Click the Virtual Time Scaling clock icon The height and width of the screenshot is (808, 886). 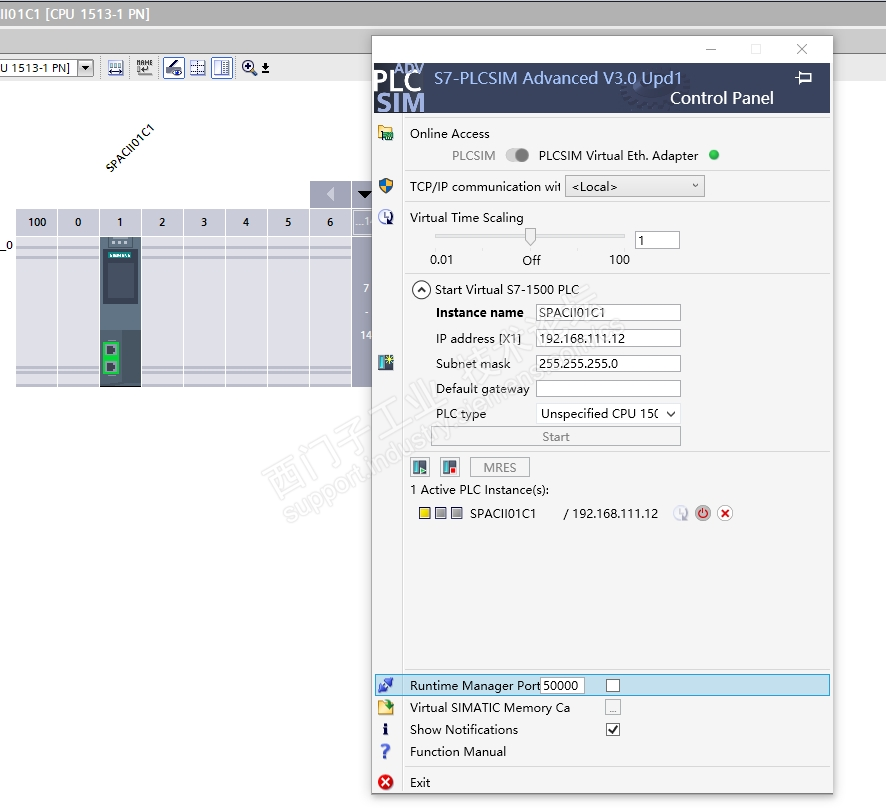(x=386, y=217)
